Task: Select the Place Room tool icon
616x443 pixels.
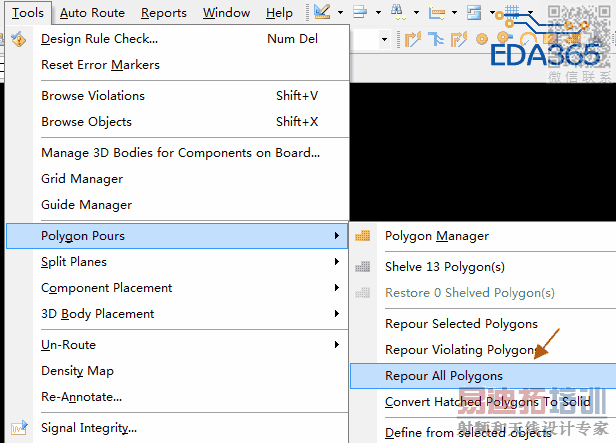Action: 474,13
